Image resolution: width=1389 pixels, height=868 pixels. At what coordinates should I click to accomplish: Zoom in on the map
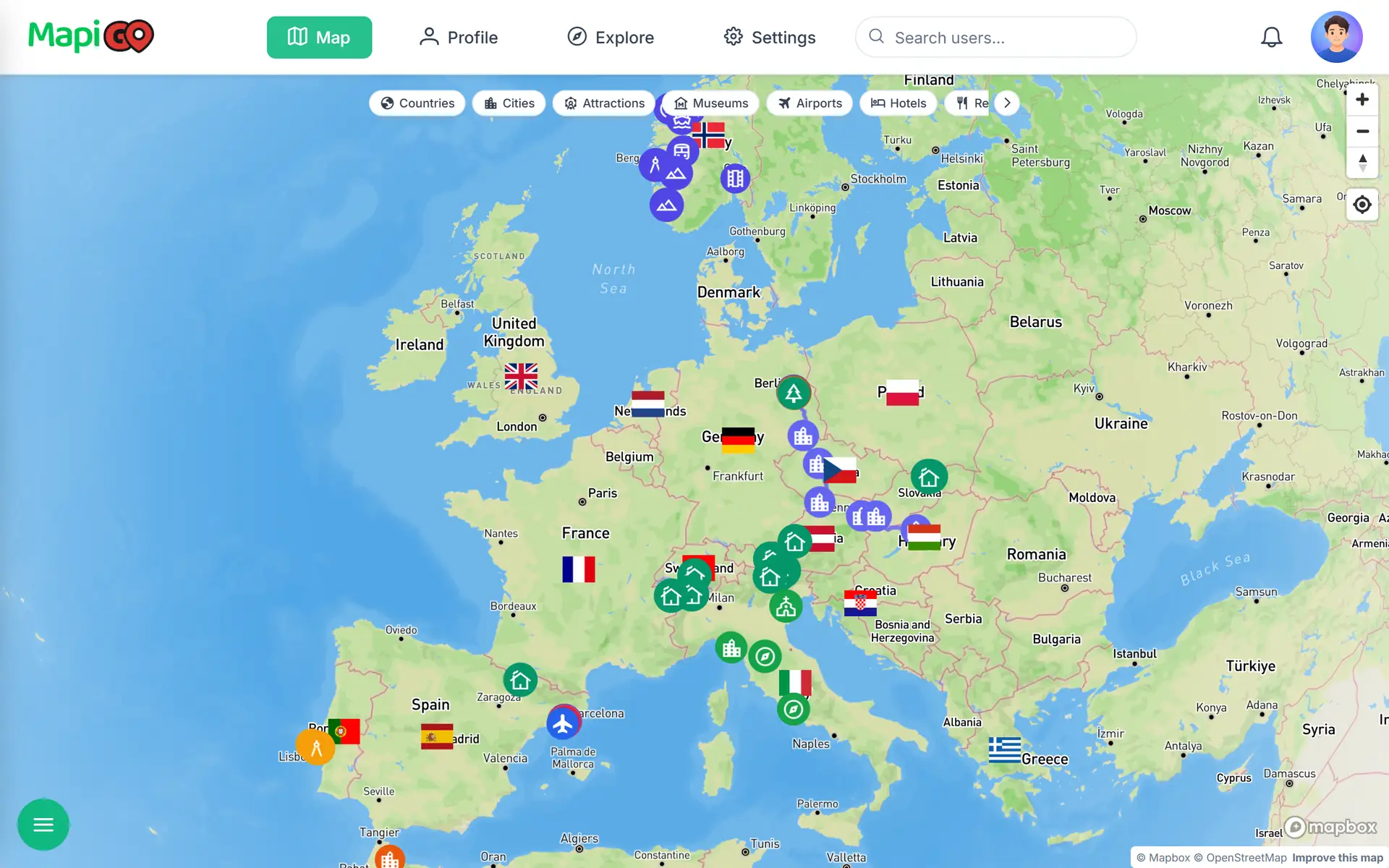point(1362,100)
